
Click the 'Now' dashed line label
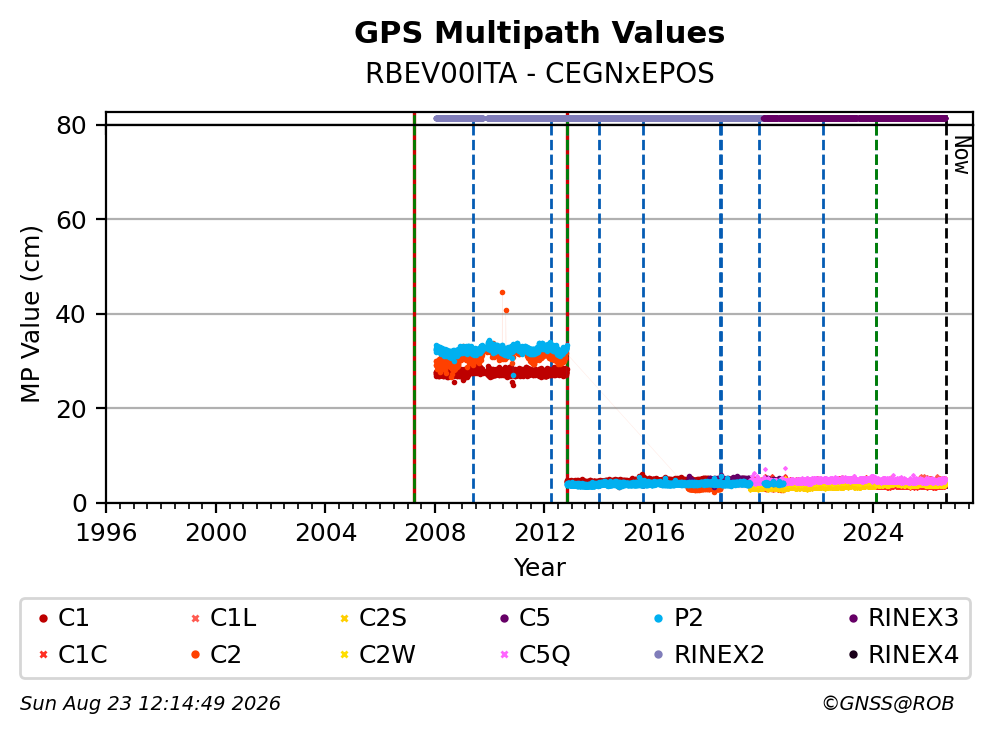[x=962, y=156]
